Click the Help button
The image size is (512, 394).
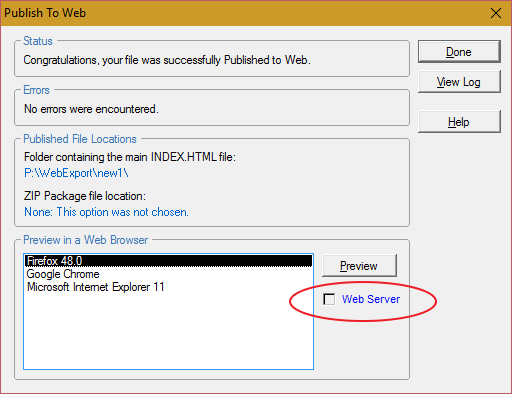click(x=459, y=122)
